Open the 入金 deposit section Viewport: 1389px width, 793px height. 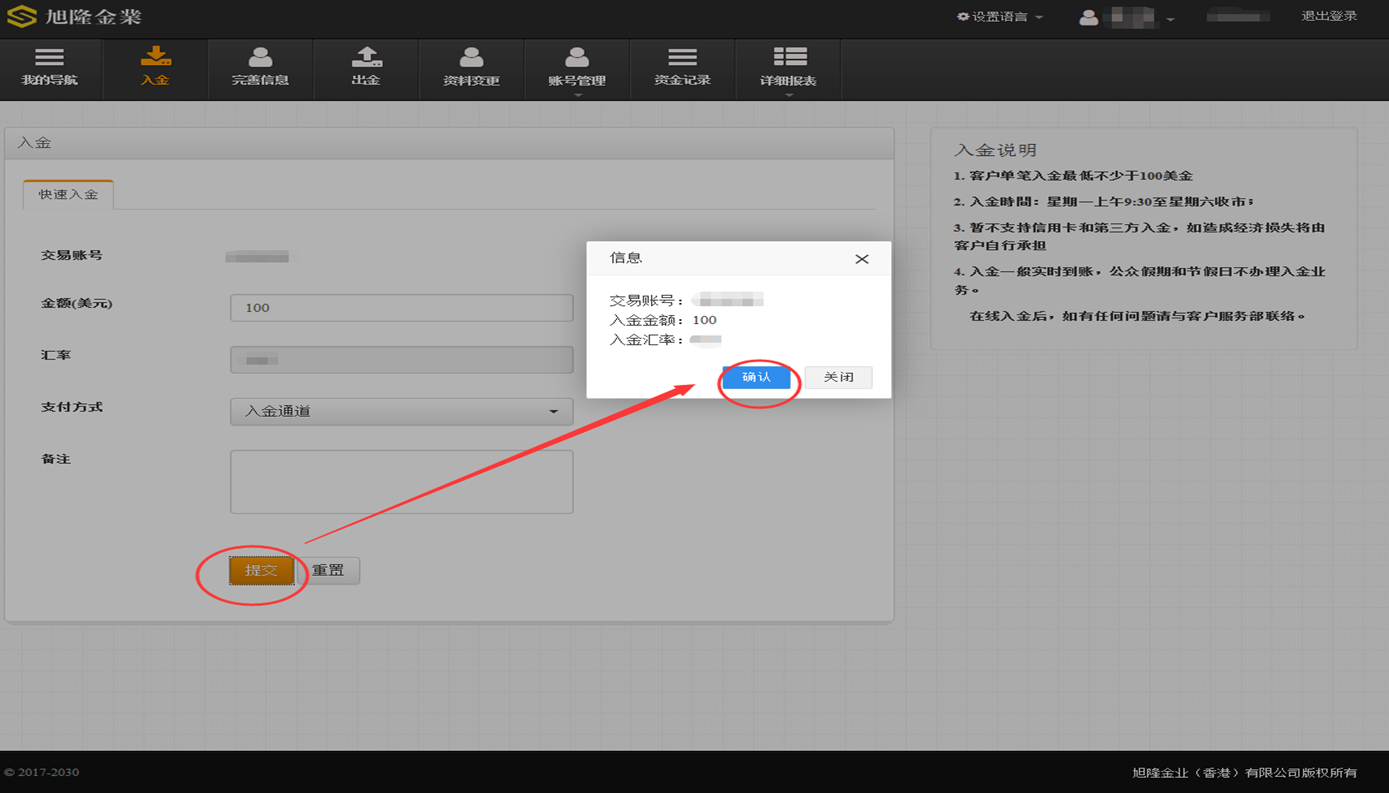point(154,68)
